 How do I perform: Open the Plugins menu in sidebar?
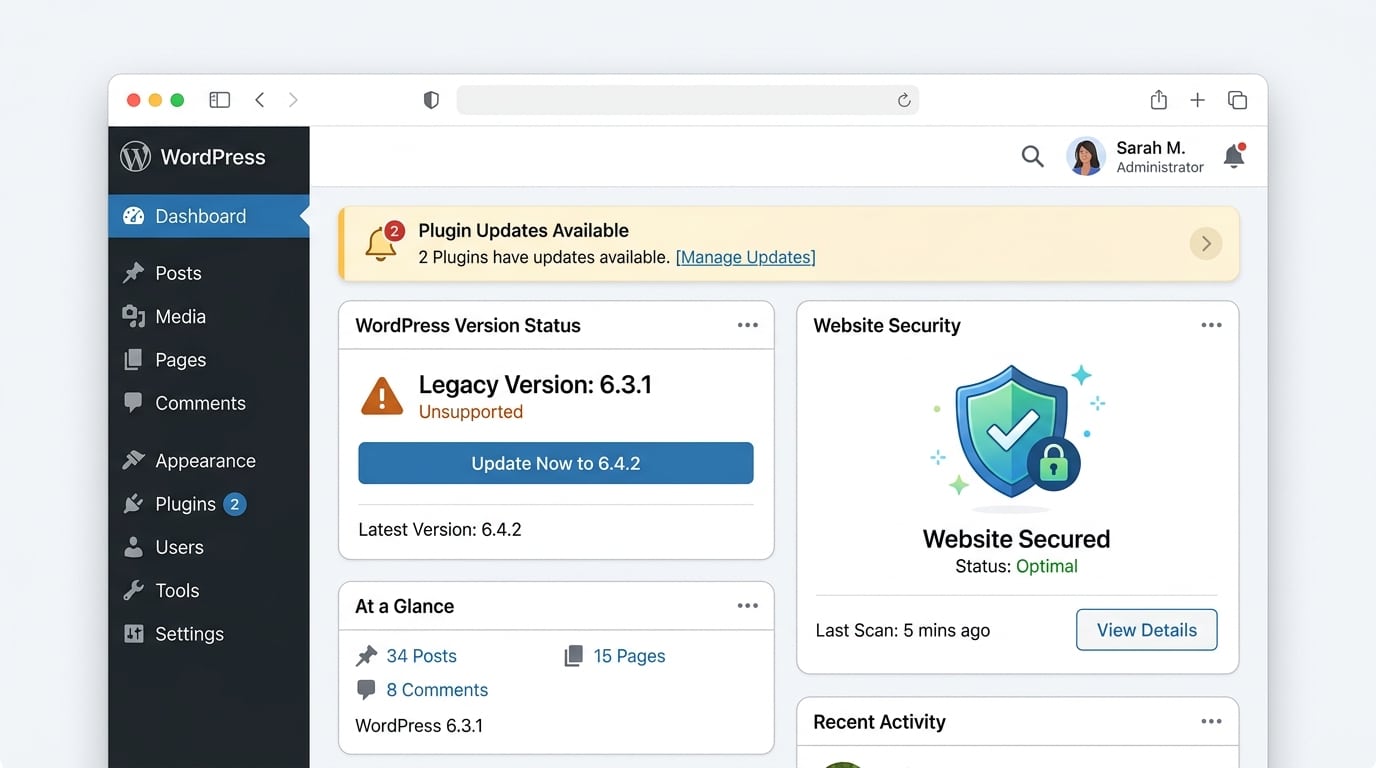[x=185, y=504]
